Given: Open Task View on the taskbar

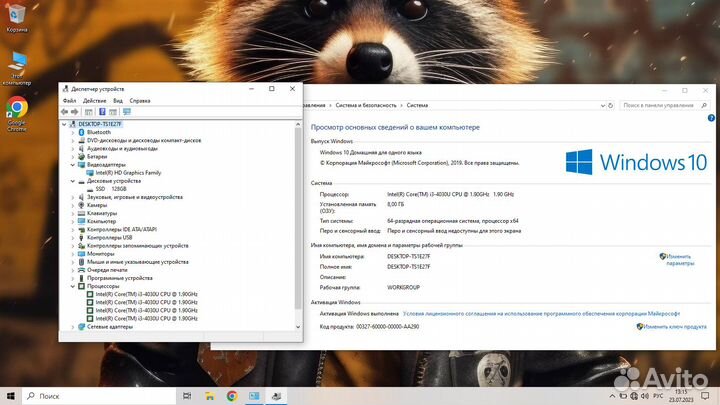Looking at the screenshot, I should 187,396.
